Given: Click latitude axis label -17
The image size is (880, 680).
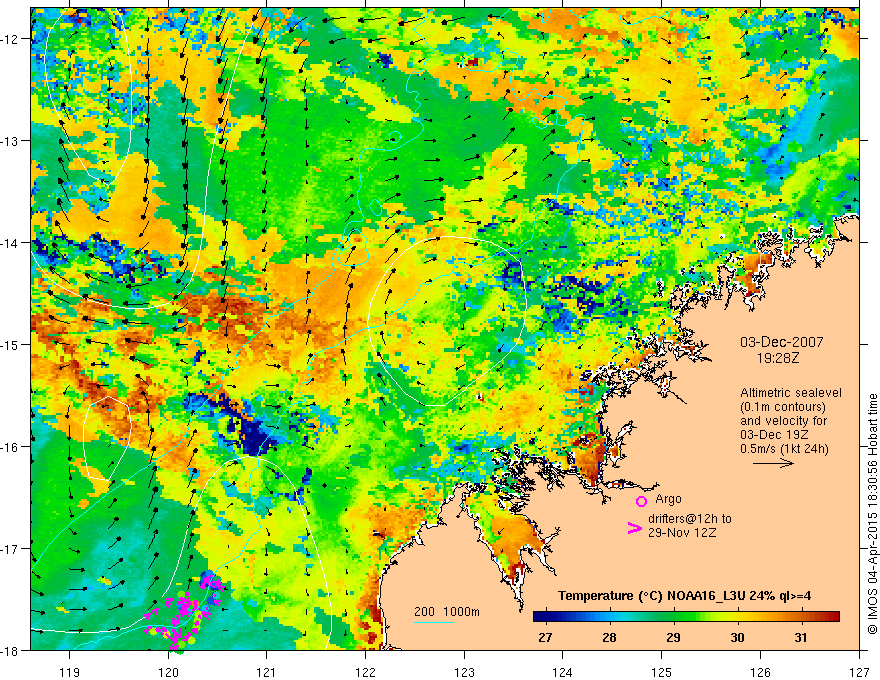Looking at the screenshot, I should (x=10, y=548).
